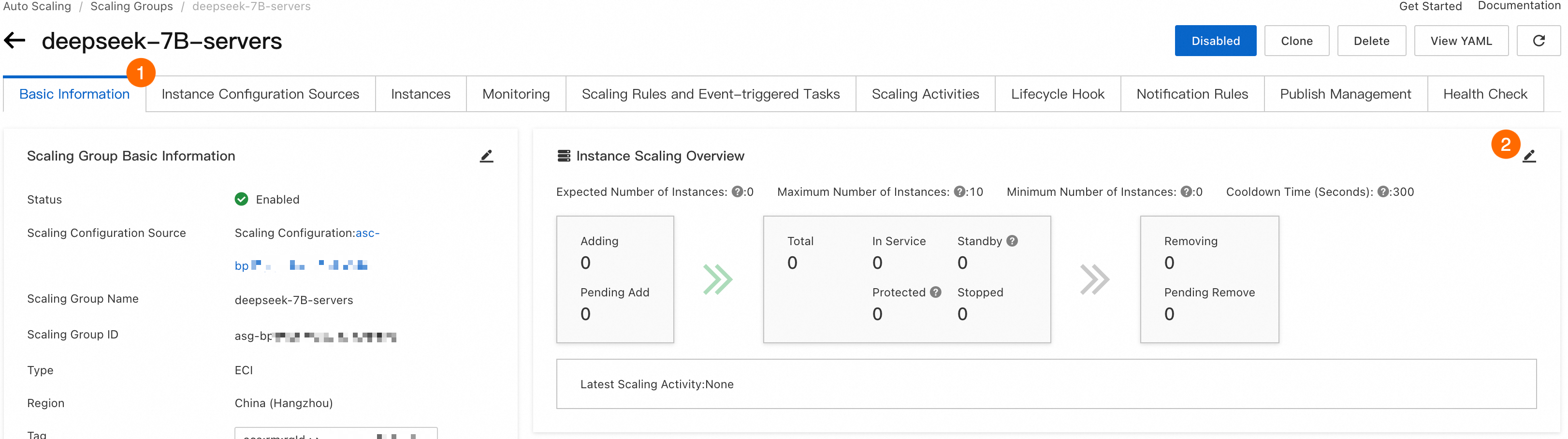The width and height of the screenshot is (1568, 439).
Task: Click help icon for Minimum Number of Instances
Action: point(1186,192)
